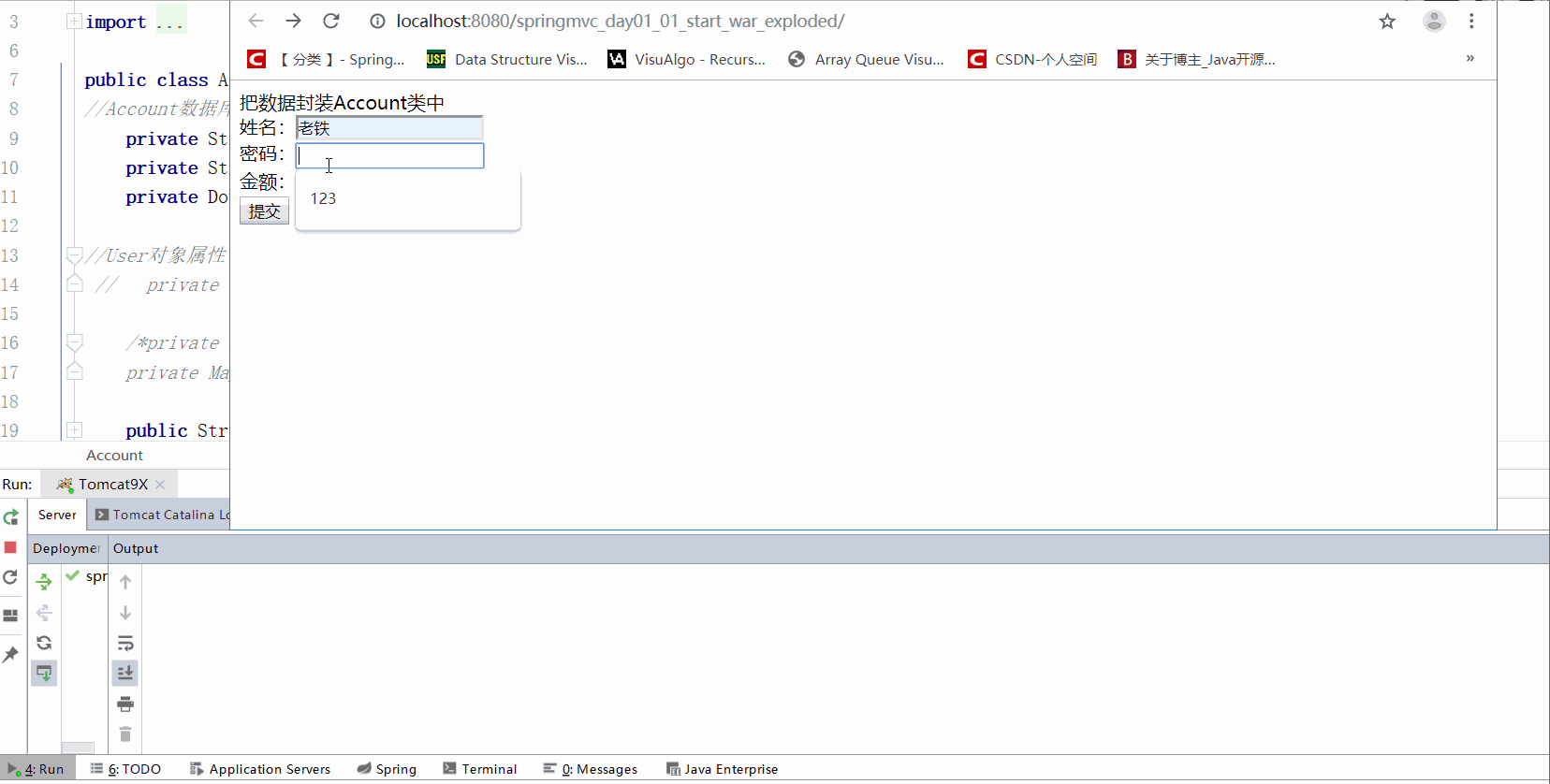1550x784 pixels.
Task: Open the Spring tool window
Action: [387, 769]
